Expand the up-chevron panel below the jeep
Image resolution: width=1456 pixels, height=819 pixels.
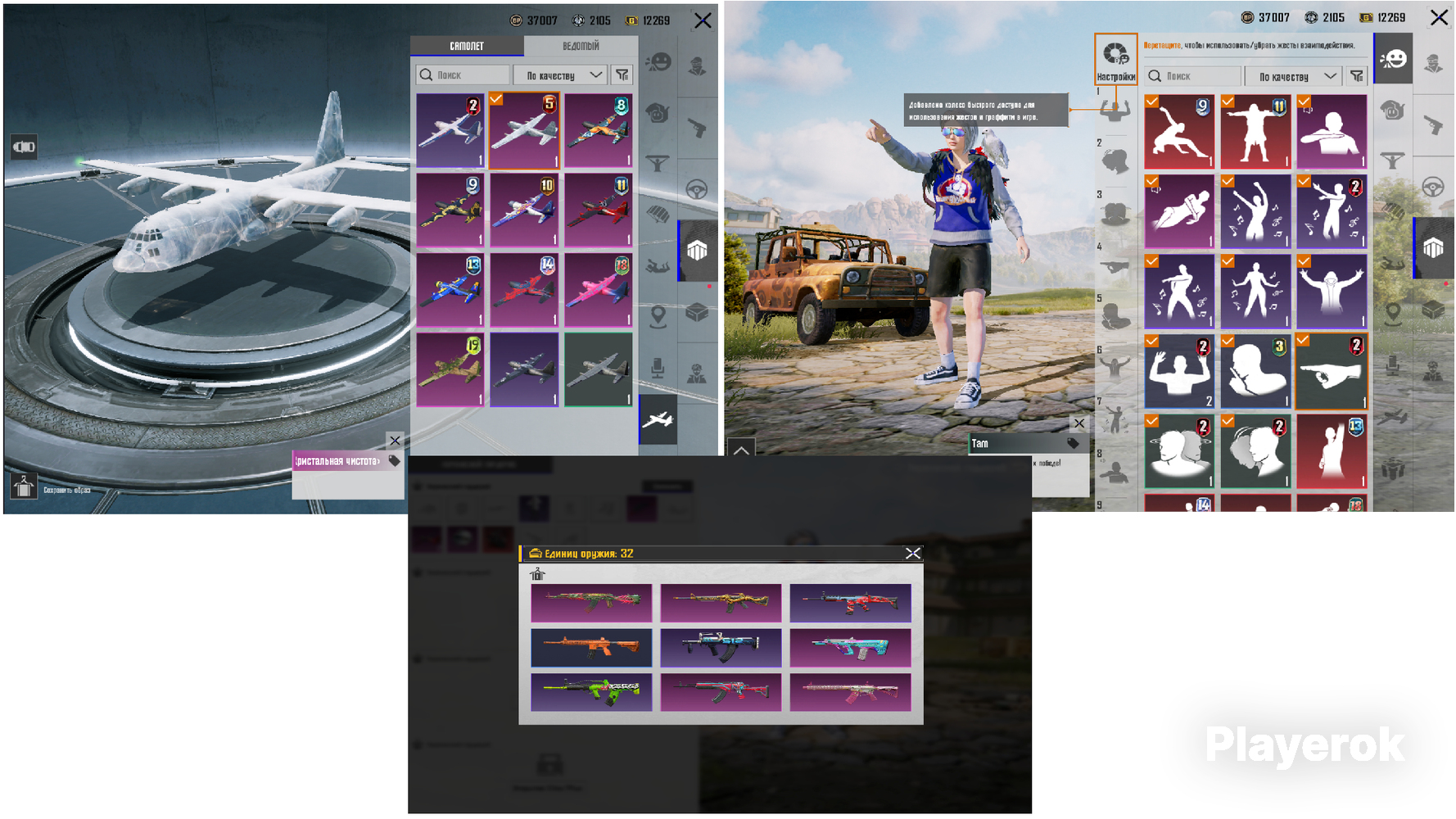tap(741, 449)
